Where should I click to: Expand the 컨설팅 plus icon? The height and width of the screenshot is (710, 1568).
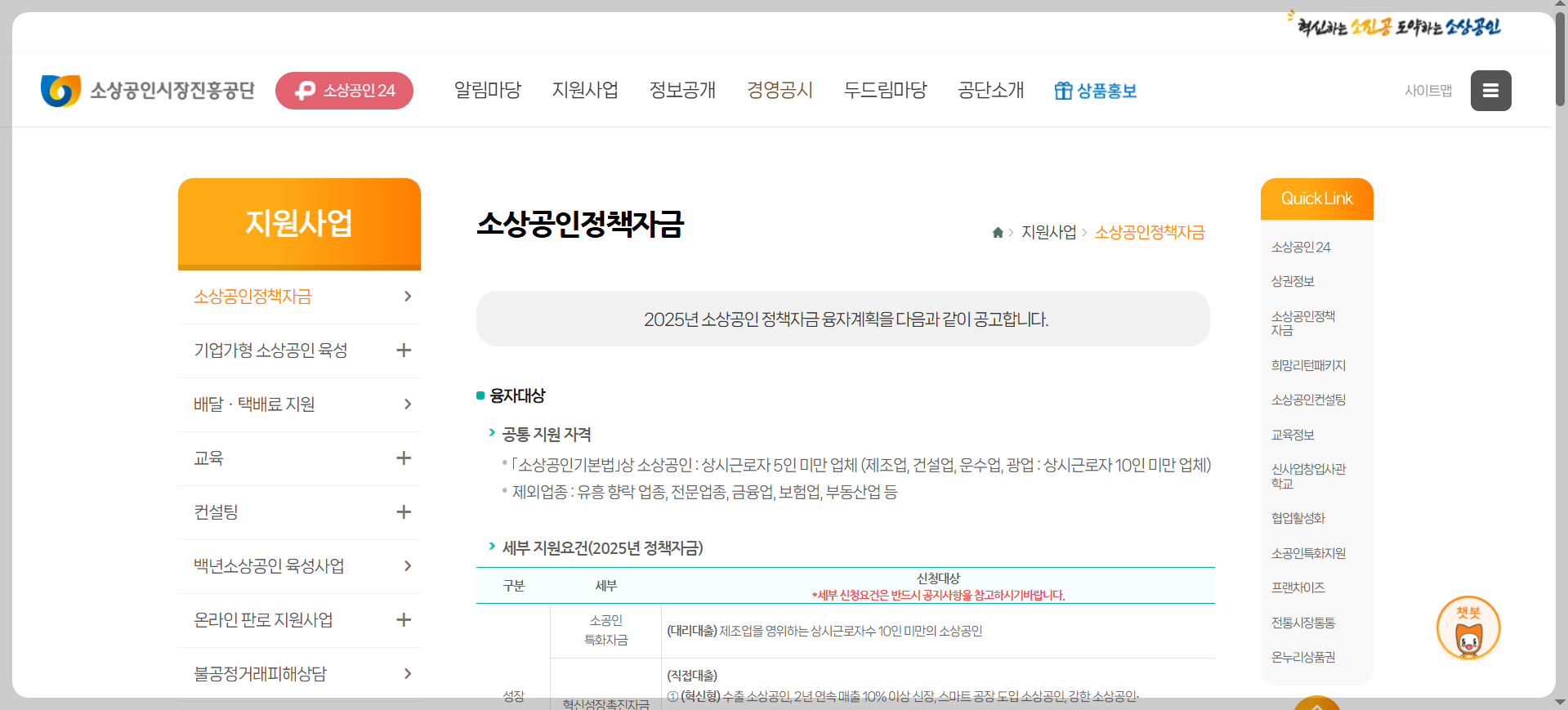[404, 512]
